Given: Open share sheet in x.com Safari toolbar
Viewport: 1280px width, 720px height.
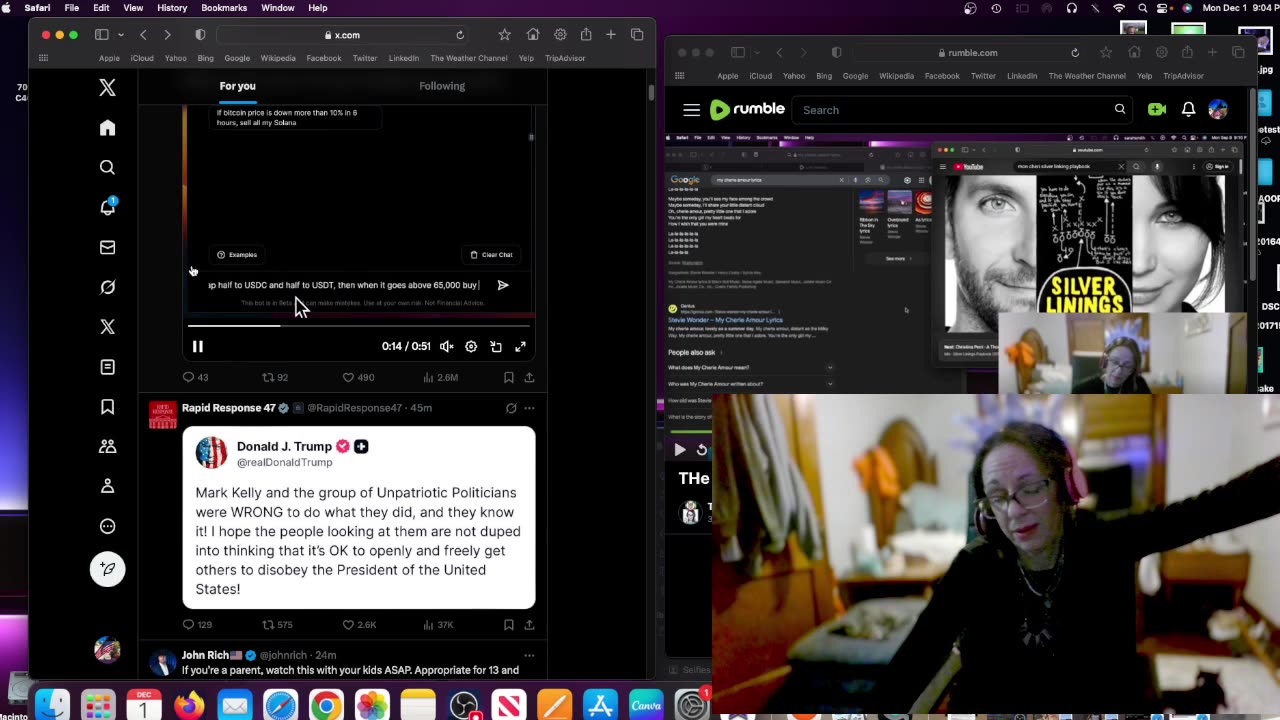Looking at the screenshot, I should coord(586,35).
